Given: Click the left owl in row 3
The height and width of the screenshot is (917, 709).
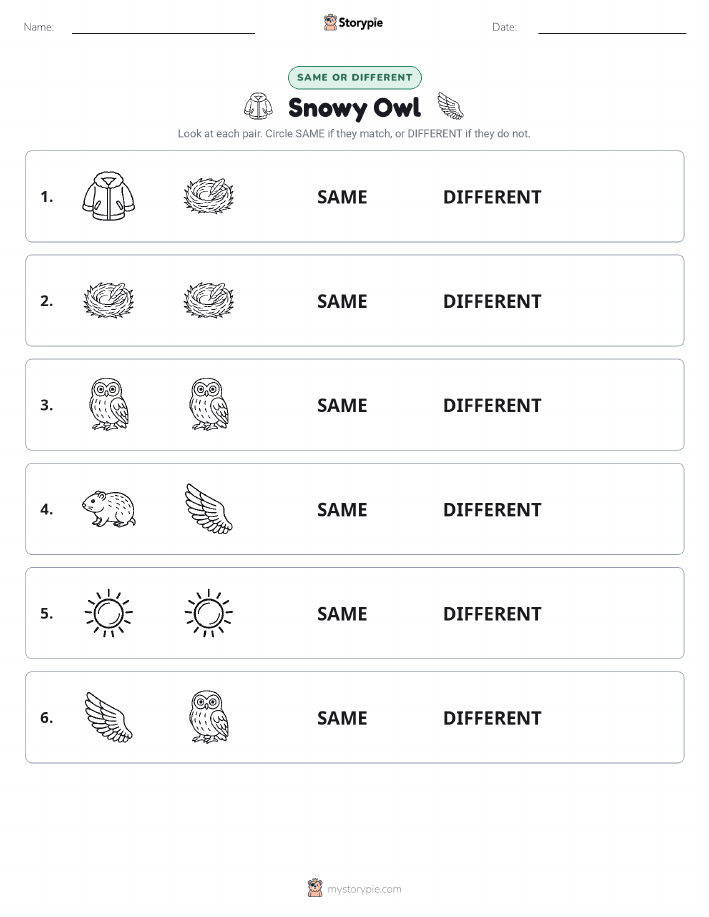Looking at the screenshot, I should coord(109,405).
